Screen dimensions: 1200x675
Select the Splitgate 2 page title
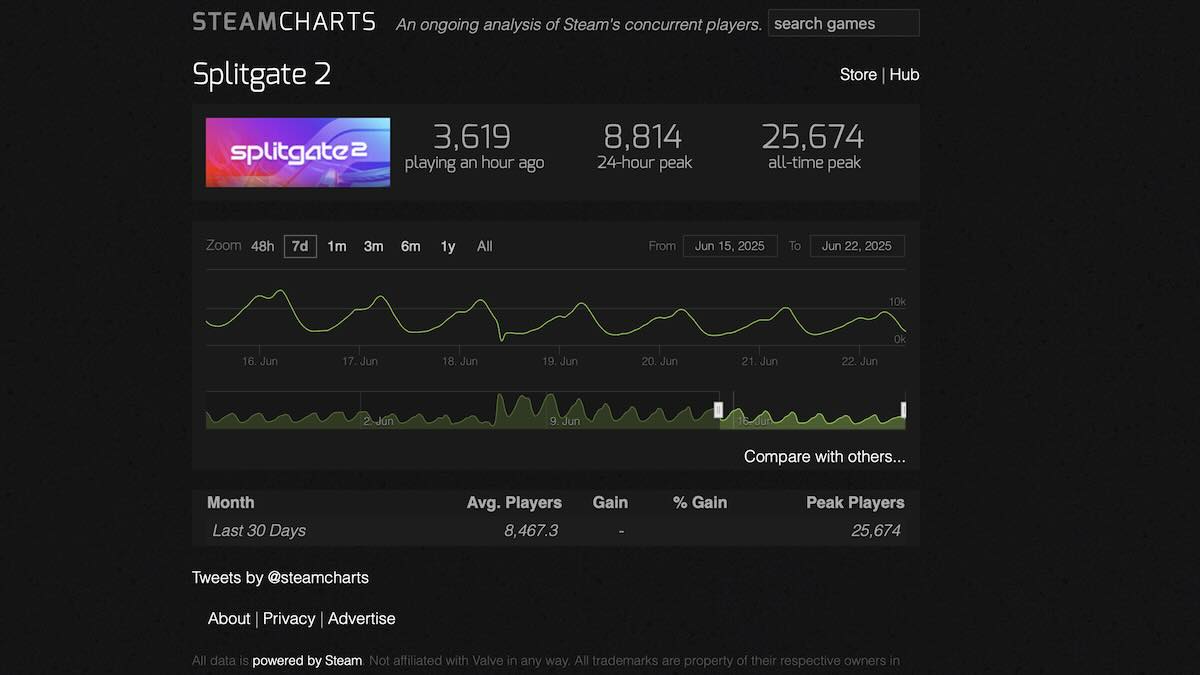(261, 74)
